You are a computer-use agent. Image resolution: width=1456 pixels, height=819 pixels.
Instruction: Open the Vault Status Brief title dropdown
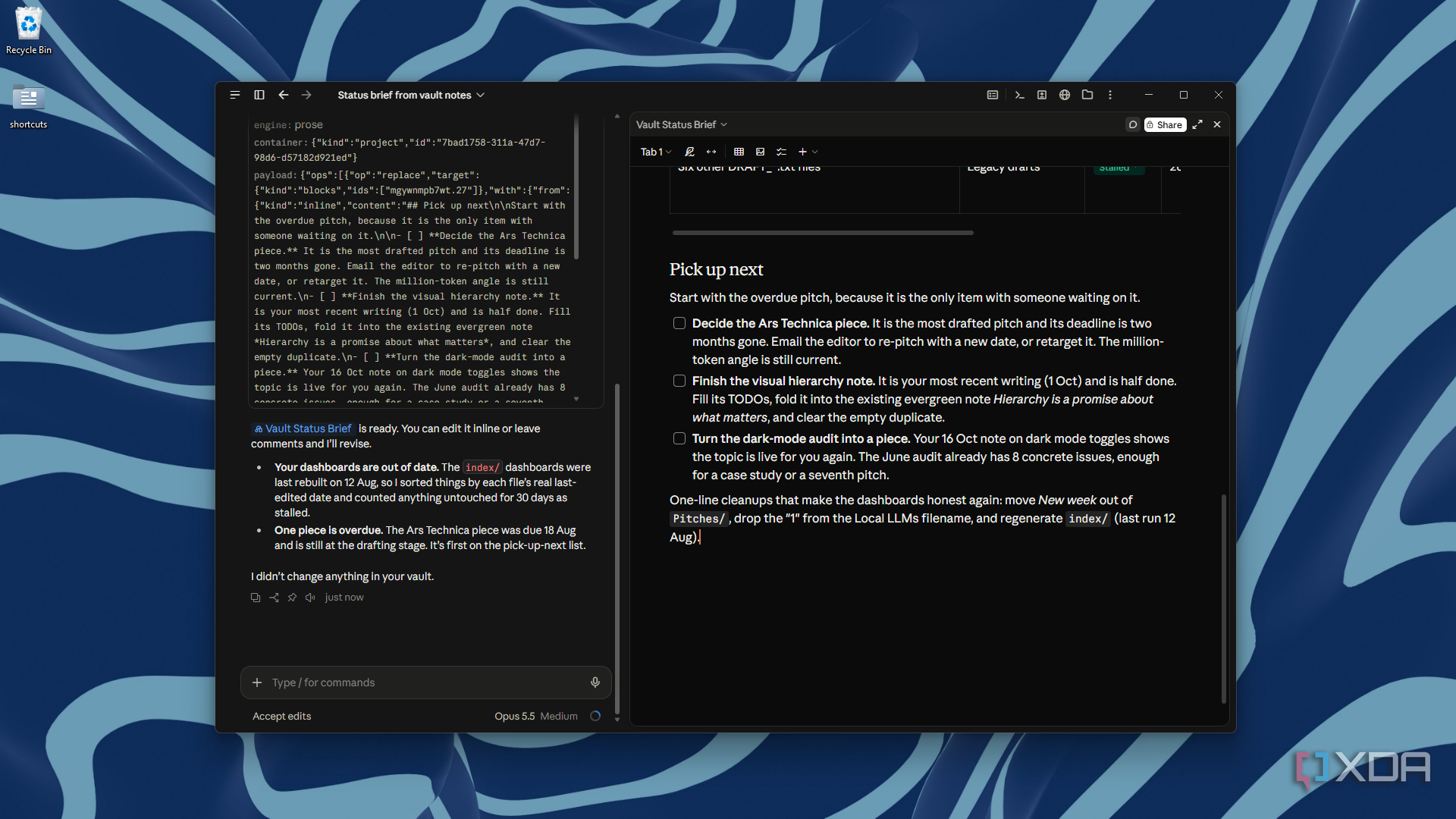point(682,124)
